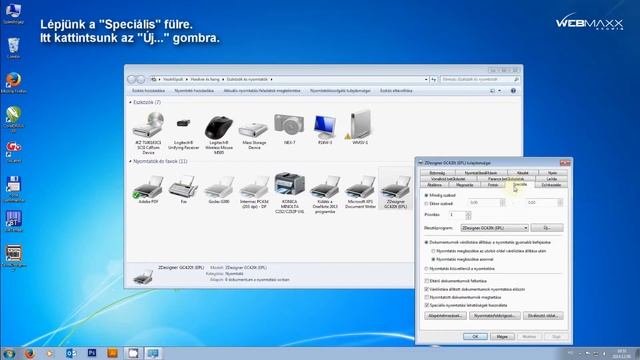Screen dimensions: 640x360
Task: Switch to the 'Biztonság' tab
Action: tap(437, 173)
